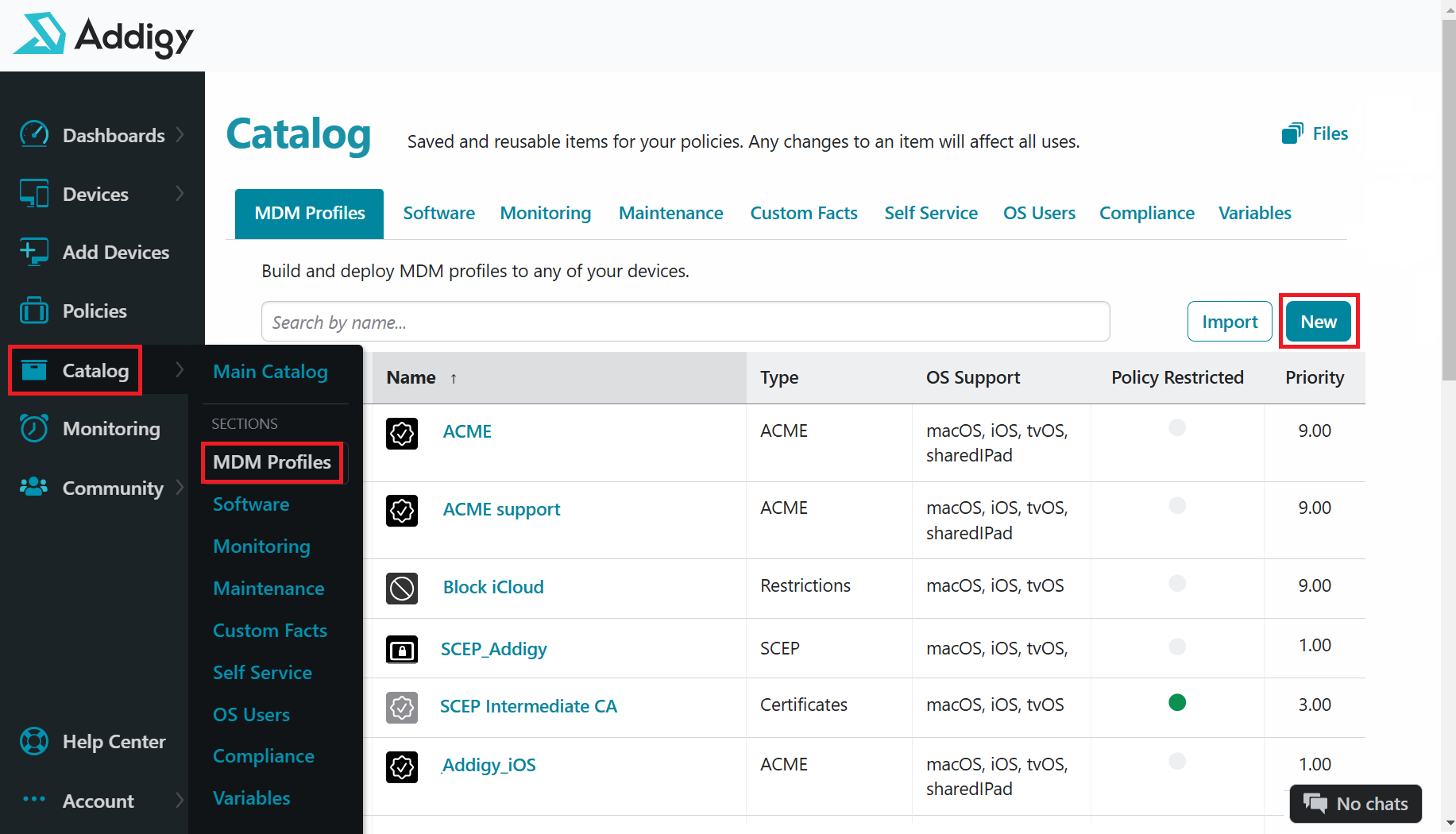Open the Compliance tab
This screenshot has width=1456, height=834.
(x=1147, y=213)
